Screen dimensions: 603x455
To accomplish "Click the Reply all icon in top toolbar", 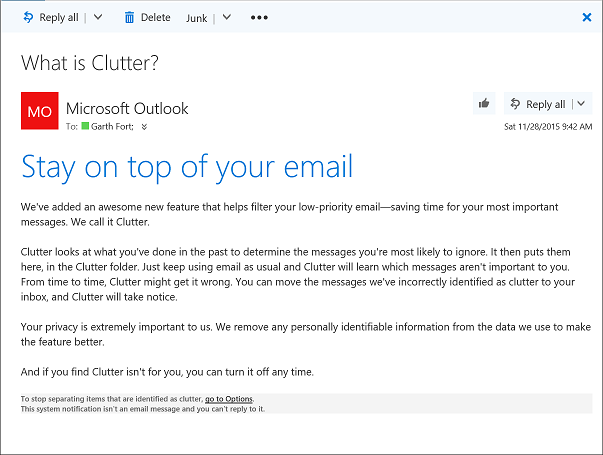I will (x=27, y=17).
